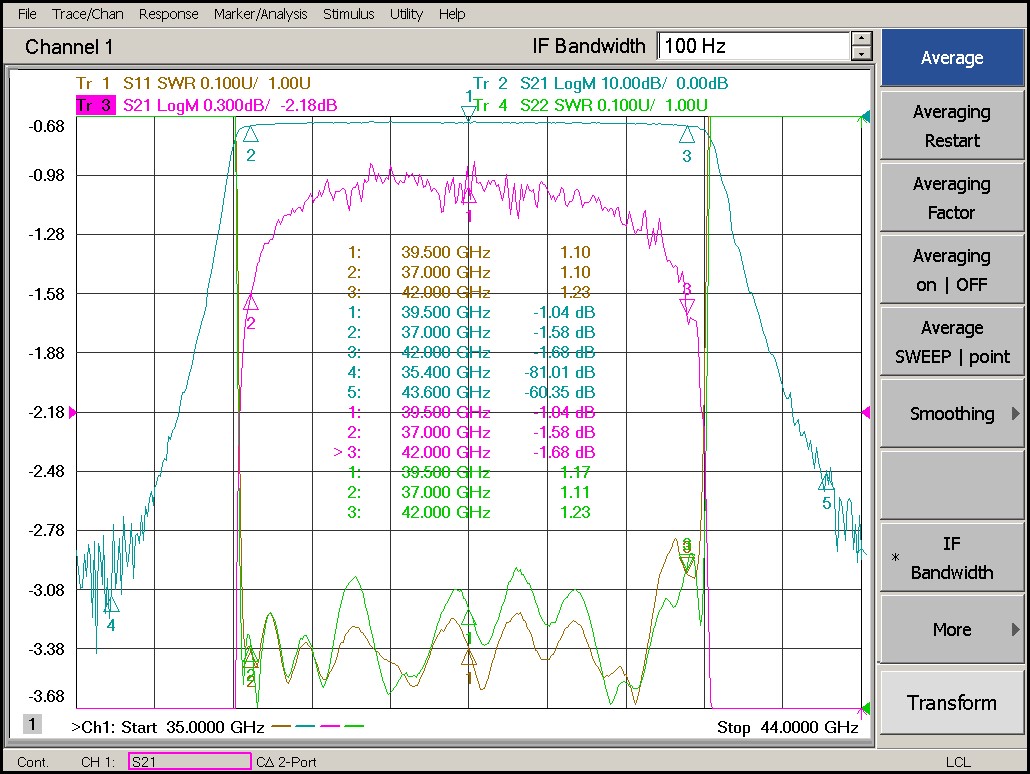Click the IF Bandwidth value field
Image resolution: width=1030 pixels, height=774 pixels.
pyautogui.click(x=753, y=46)
